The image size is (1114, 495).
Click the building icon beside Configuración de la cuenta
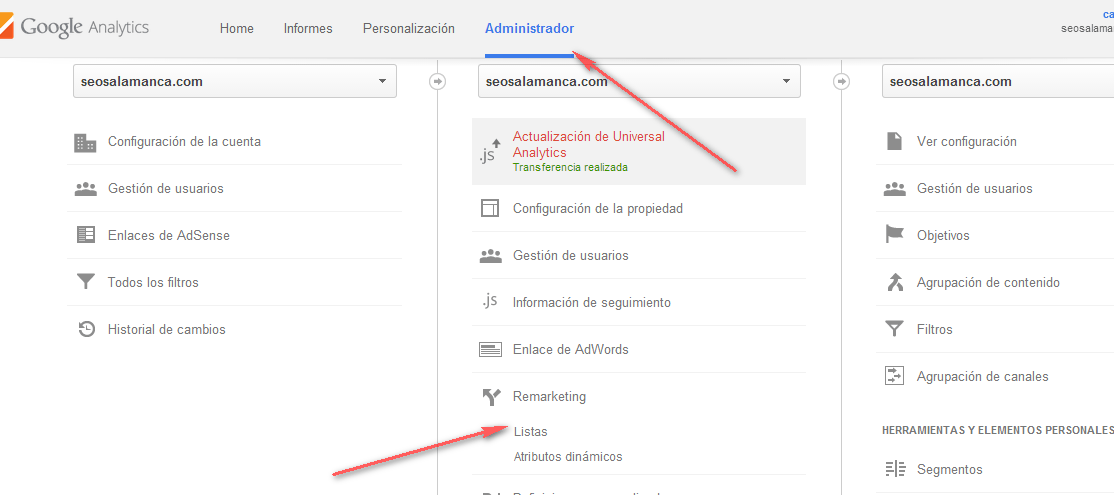(85, 142)
